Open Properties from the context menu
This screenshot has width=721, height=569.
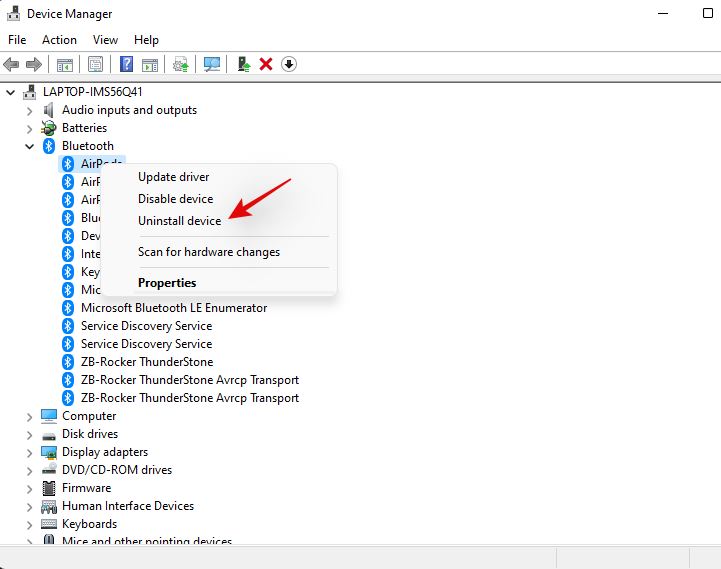pos(167,283)
